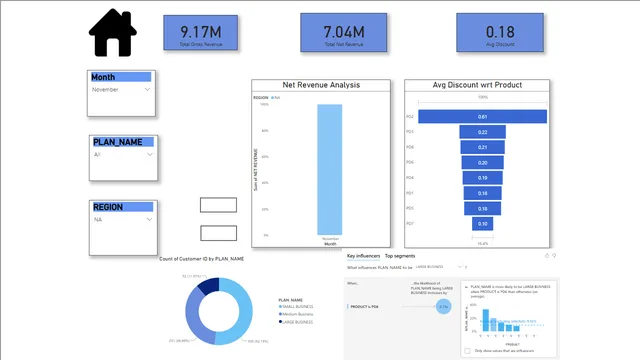Image resolution: width=640 pixels, height=360 pixels.
Task: Click the 0.19 funnel bar
Action: 482,178
